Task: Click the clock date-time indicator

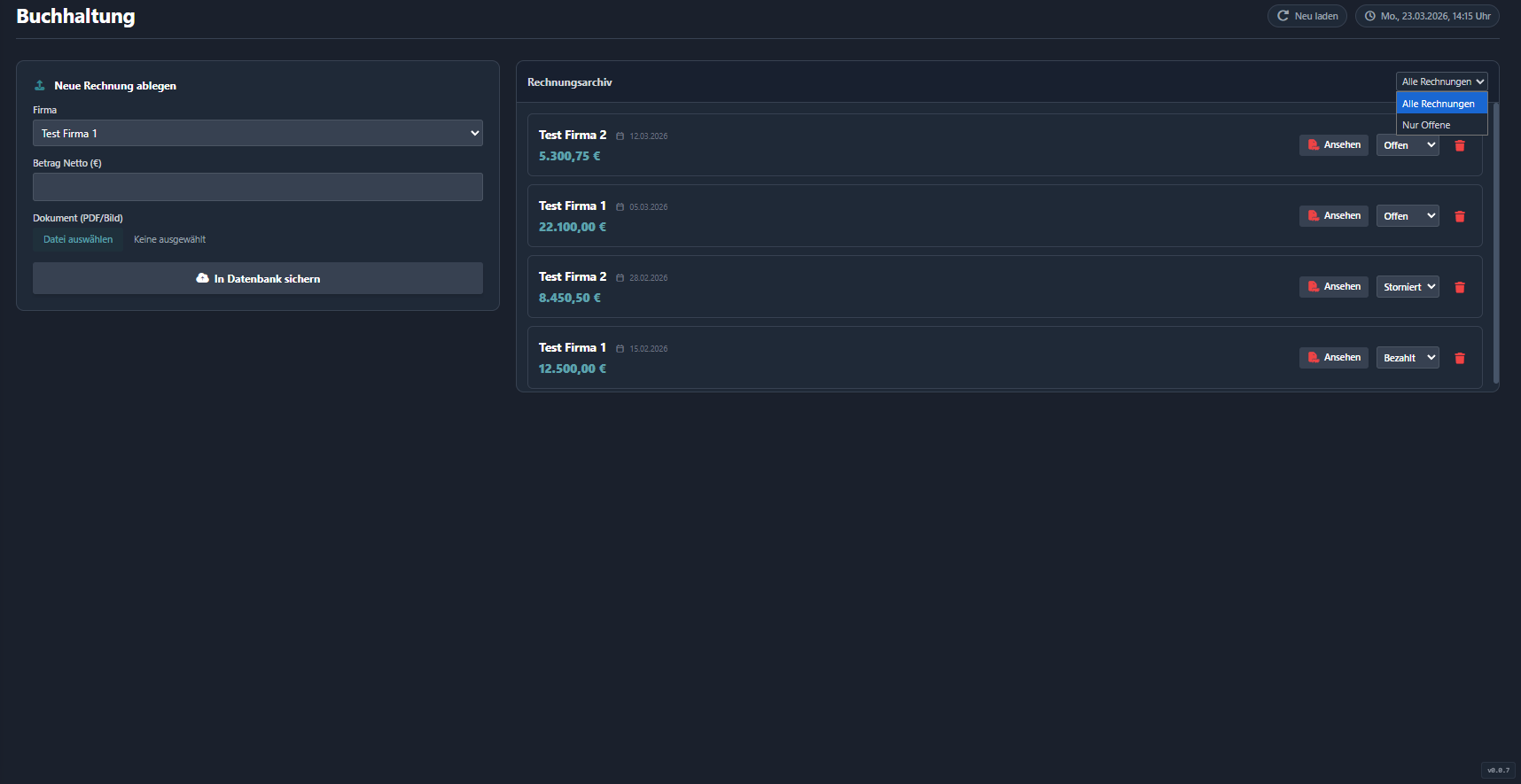Action: pyautogui.click(x=1426, y=16)
